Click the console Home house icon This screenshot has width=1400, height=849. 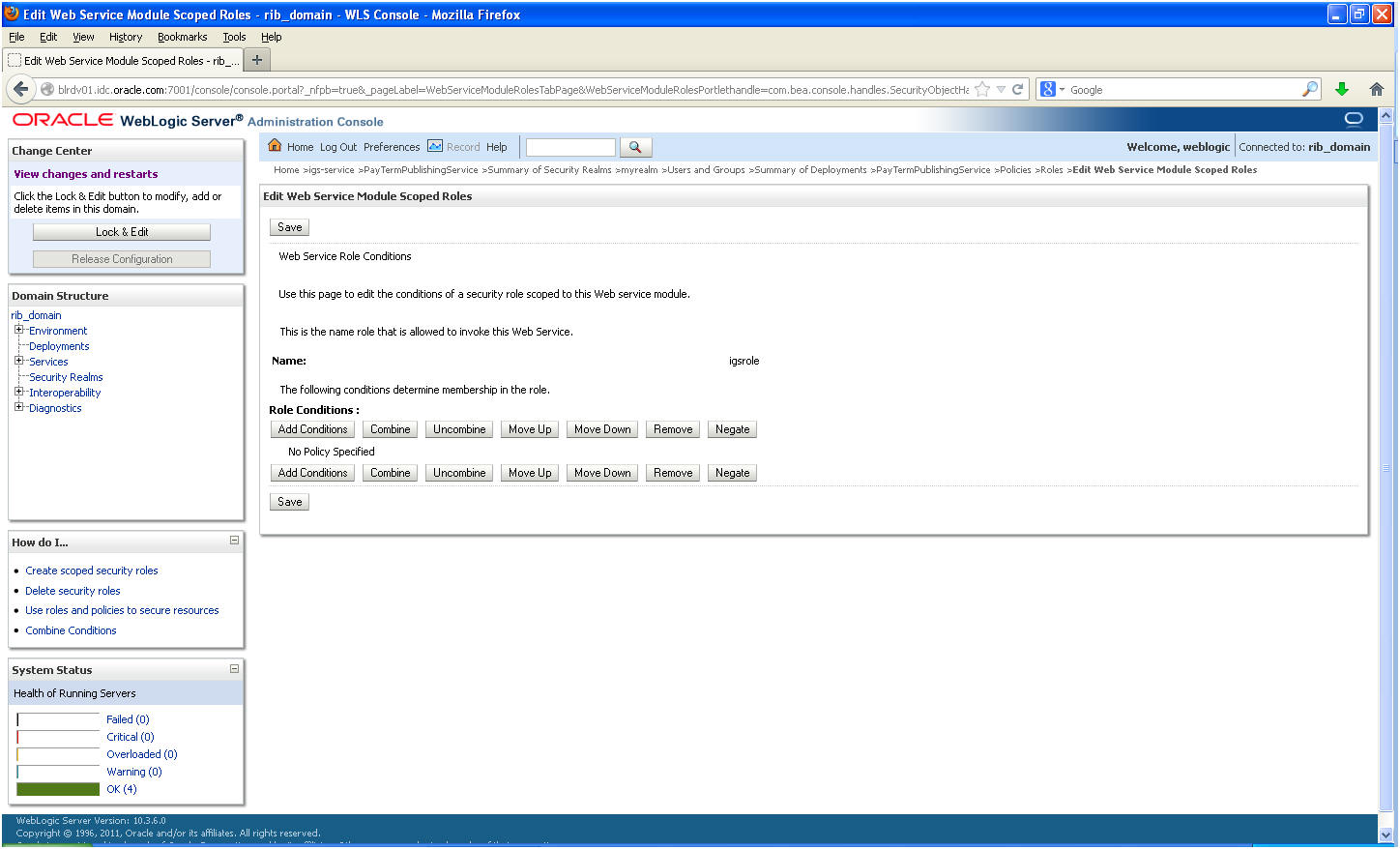[x=275, y=146]
